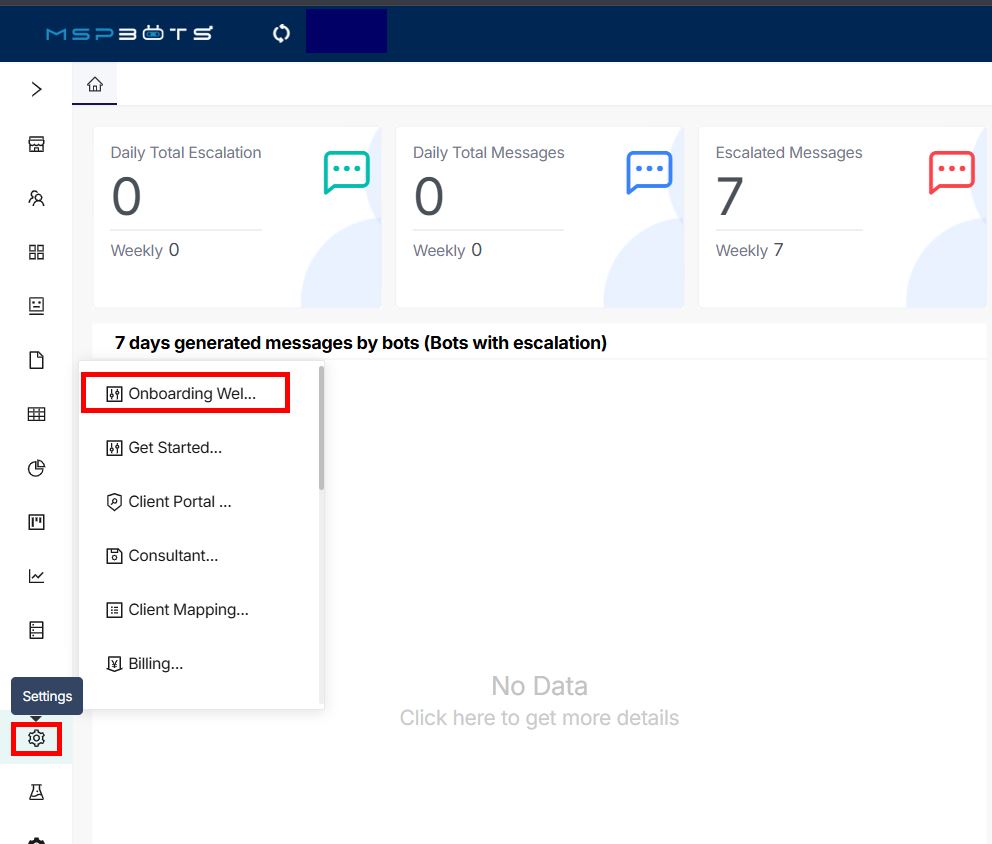Choose Client Mapping from the menu

coord(187,609)
